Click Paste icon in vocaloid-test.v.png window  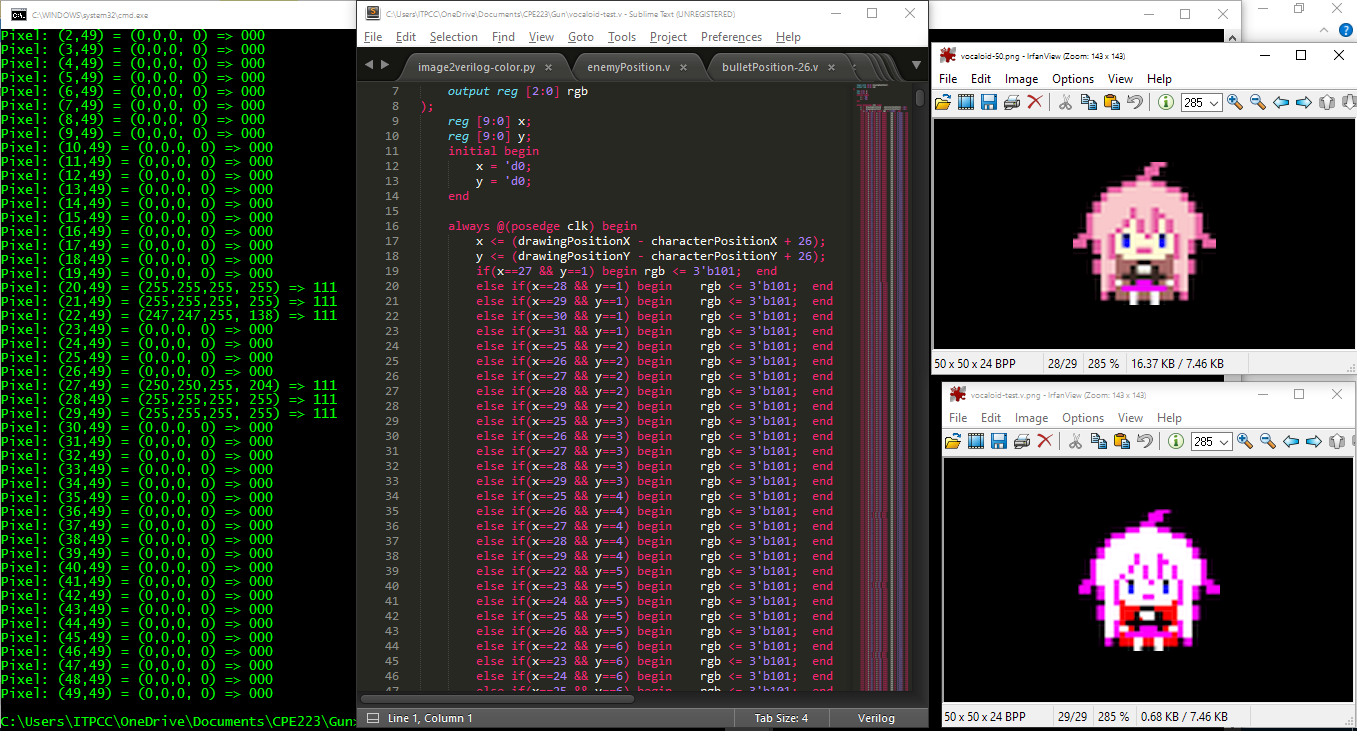click(1122, 441)
